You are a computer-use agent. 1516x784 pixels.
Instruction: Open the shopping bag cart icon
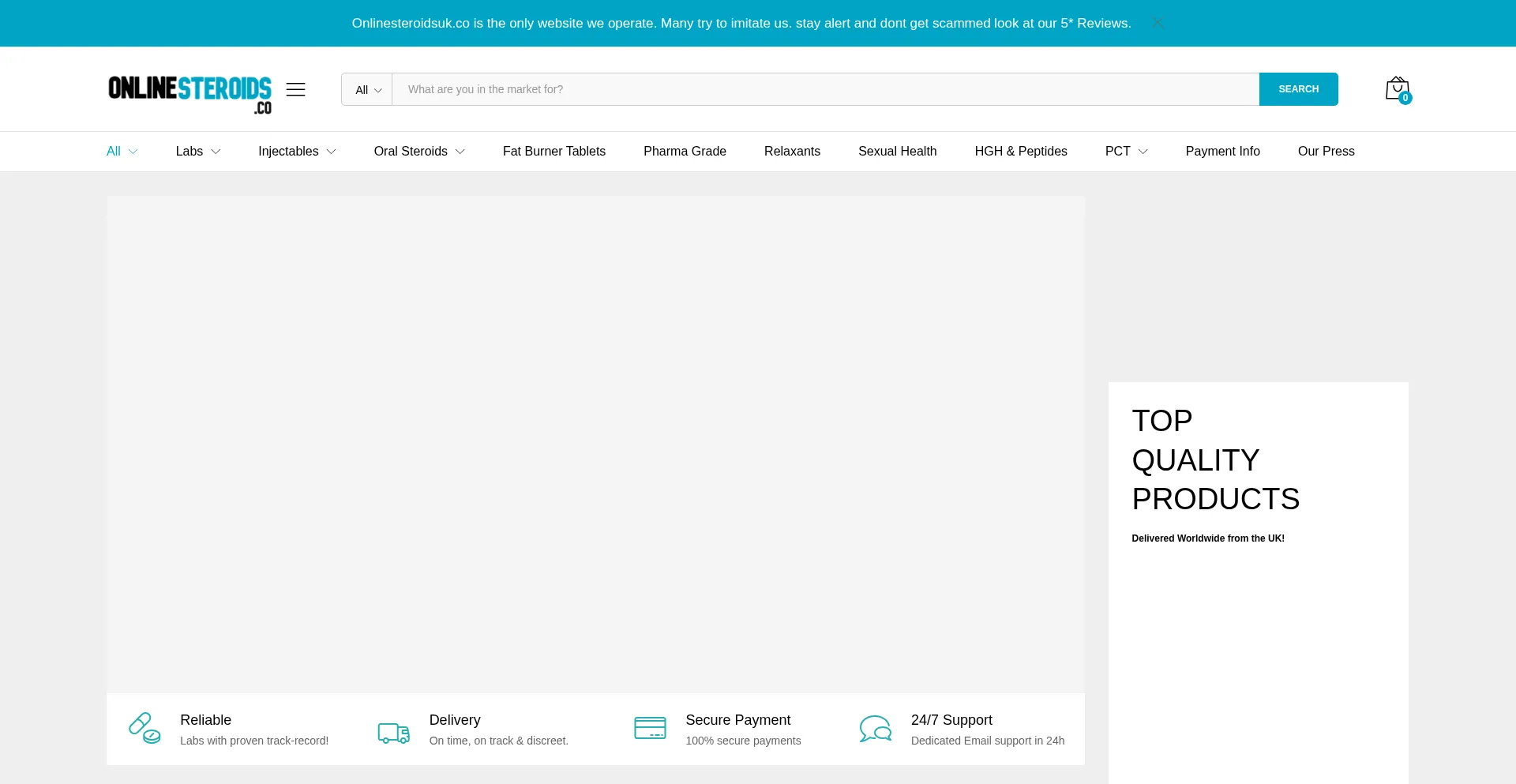[x=1397, y=88]
